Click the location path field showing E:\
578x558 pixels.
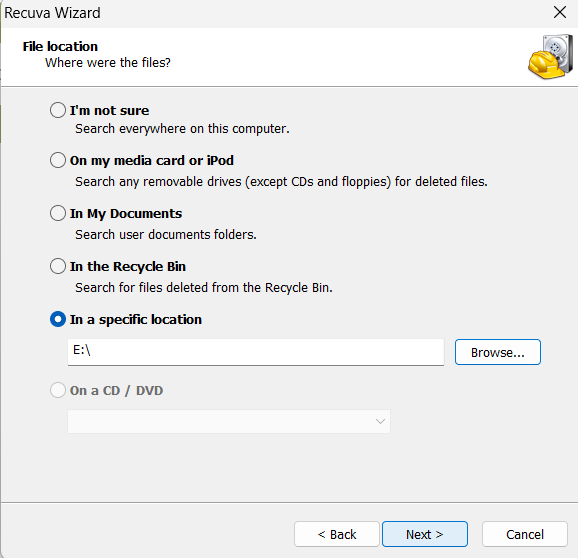coord(256,352)
